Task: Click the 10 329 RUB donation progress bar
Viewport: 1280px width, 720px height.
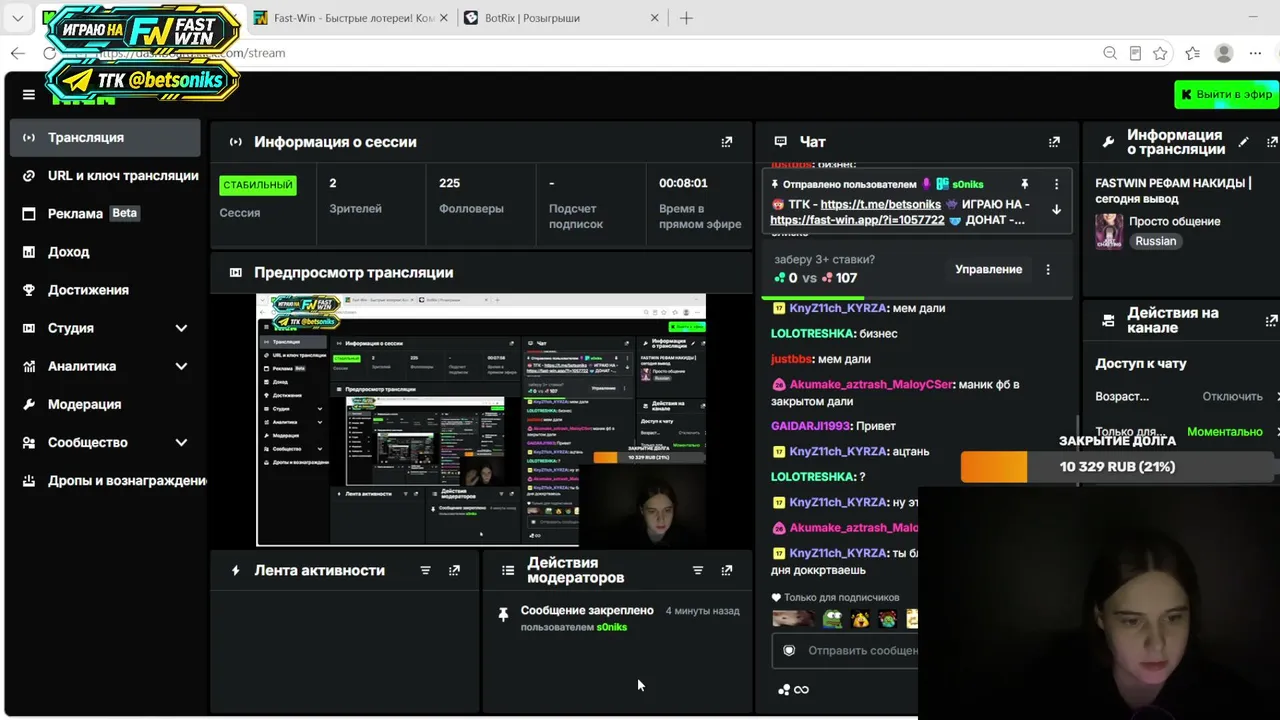Action: (x=1118, y=467)
